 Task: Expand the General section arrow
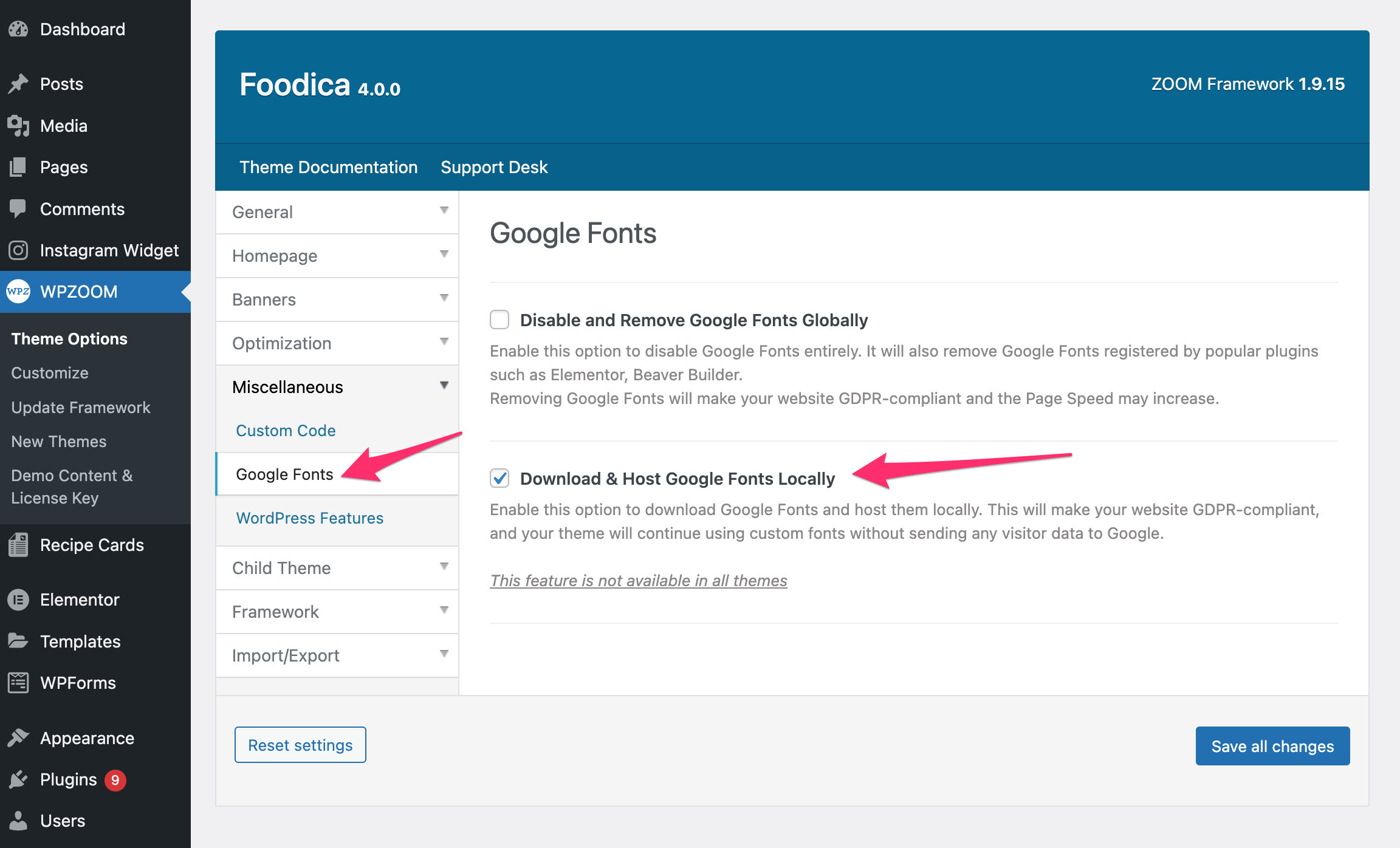(444, 211)
